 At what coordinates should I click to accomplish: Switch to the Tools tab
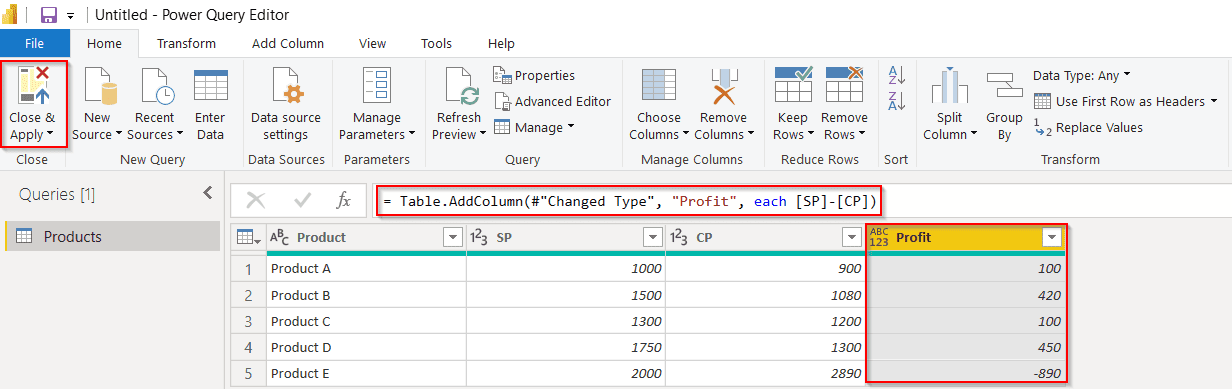pos(436,43)
